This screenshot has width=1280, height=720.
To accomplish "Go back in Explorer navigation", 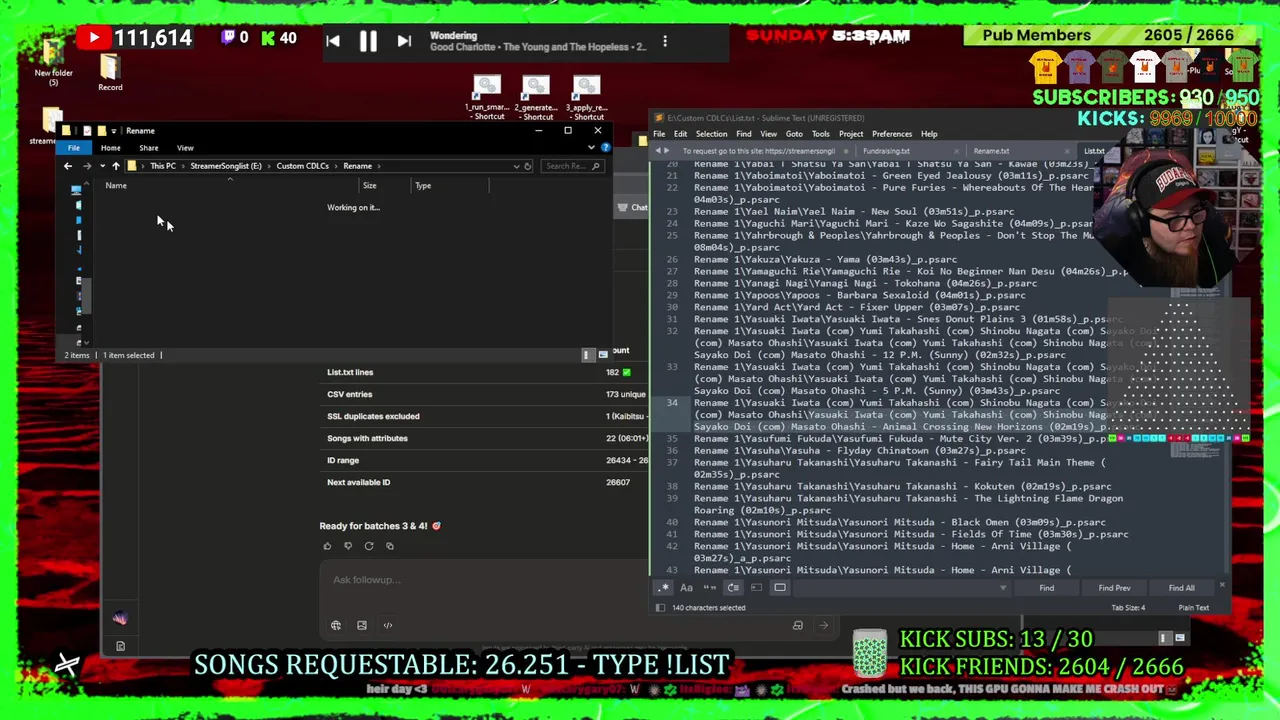I will coord(68,166).
